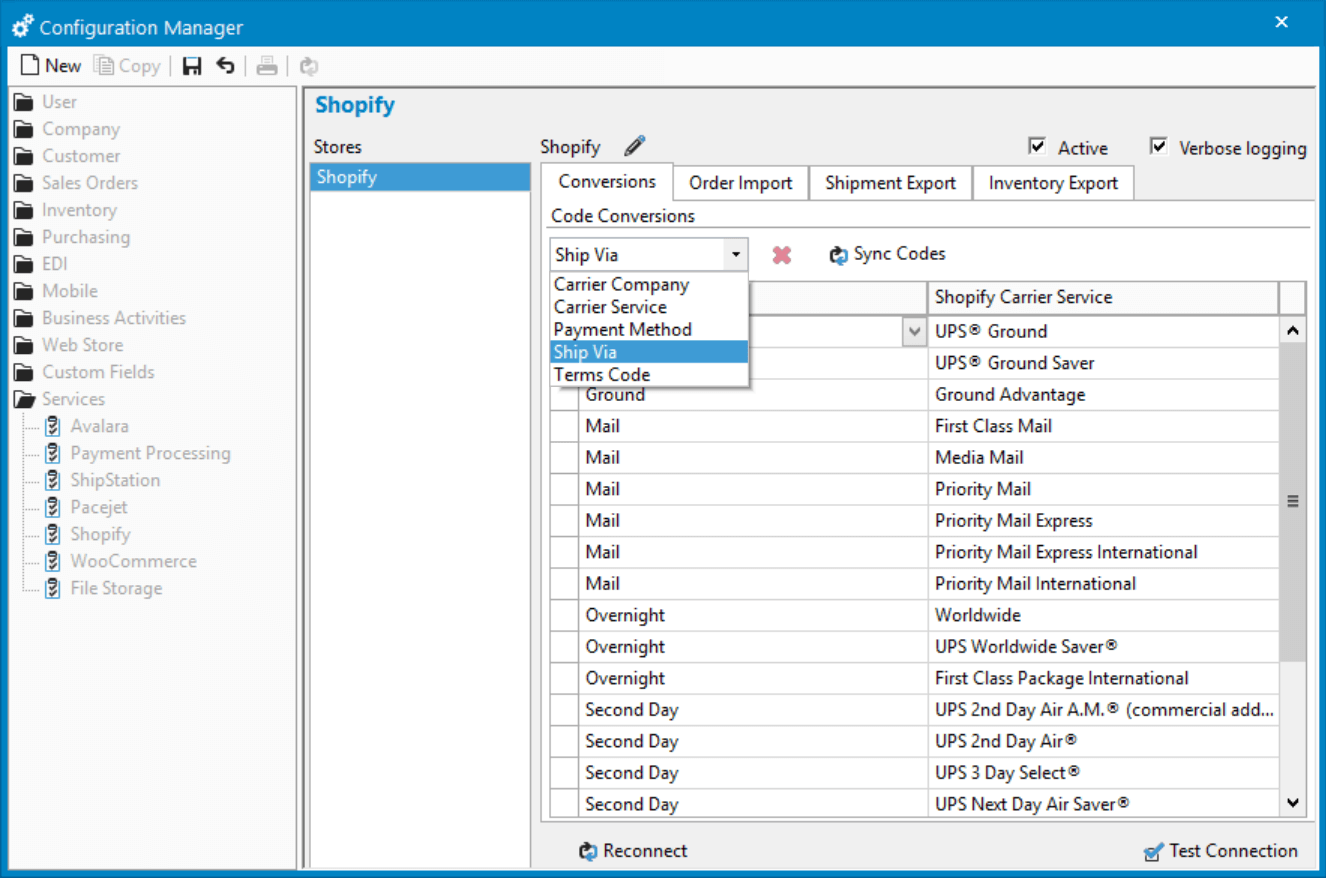Open the Sales Orders folder icon

[24, 183]
